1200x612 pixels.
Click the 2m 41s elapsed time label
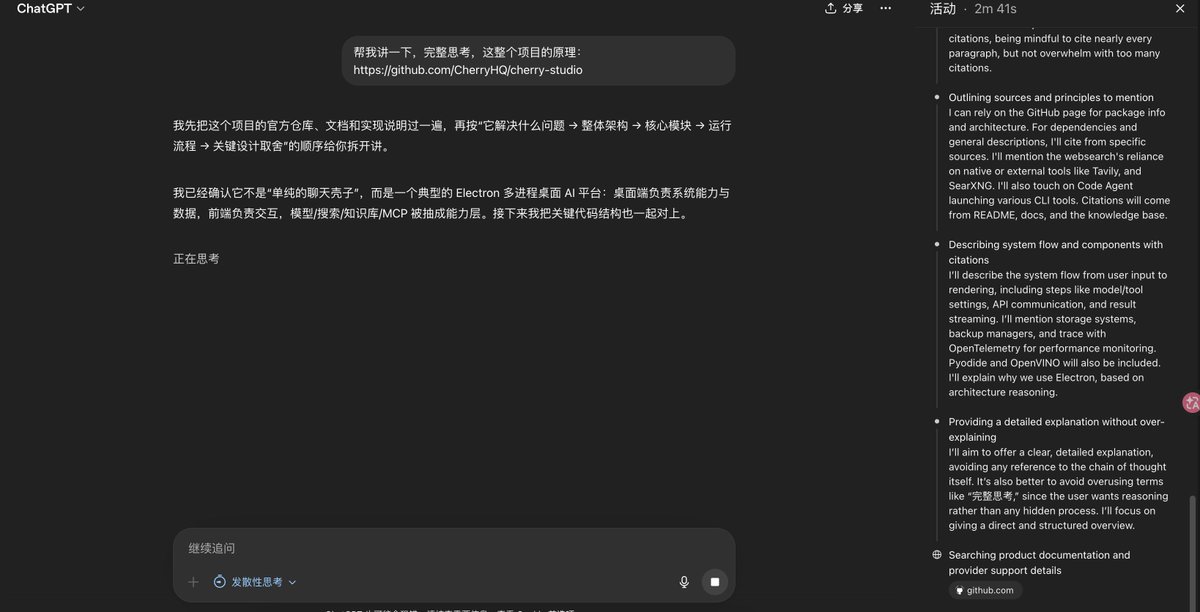(x=996, y=9)
